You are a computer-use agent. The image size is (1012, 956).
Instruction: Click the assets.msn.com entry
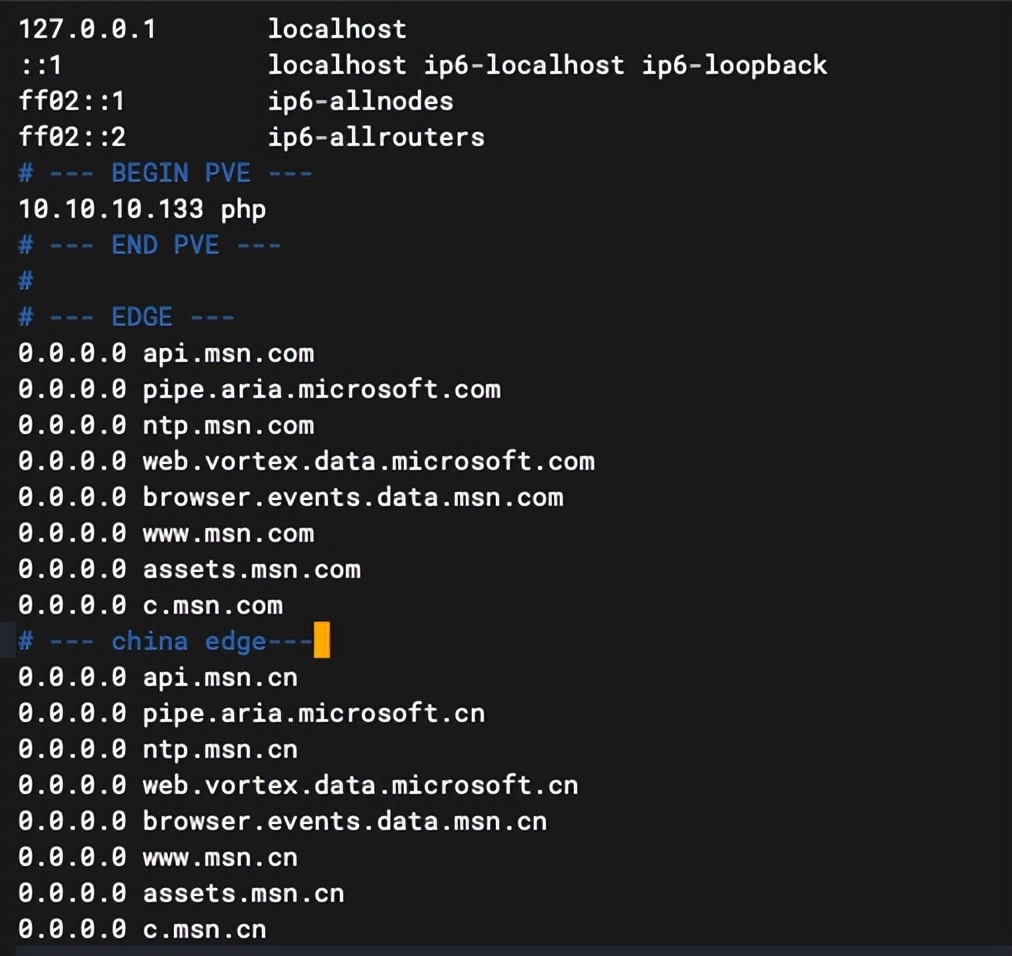coord(251,569)
